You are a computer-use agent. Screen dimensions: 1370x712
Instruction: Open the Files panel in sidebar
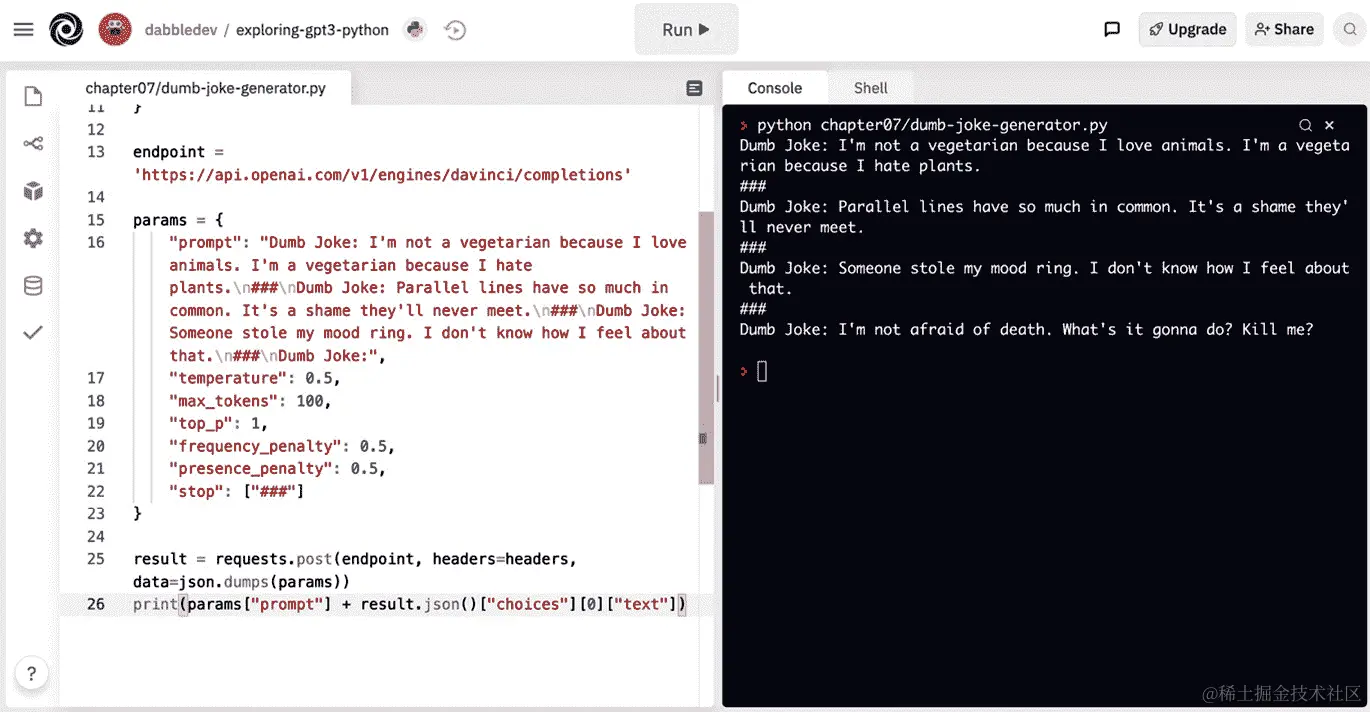click(32, 95)
